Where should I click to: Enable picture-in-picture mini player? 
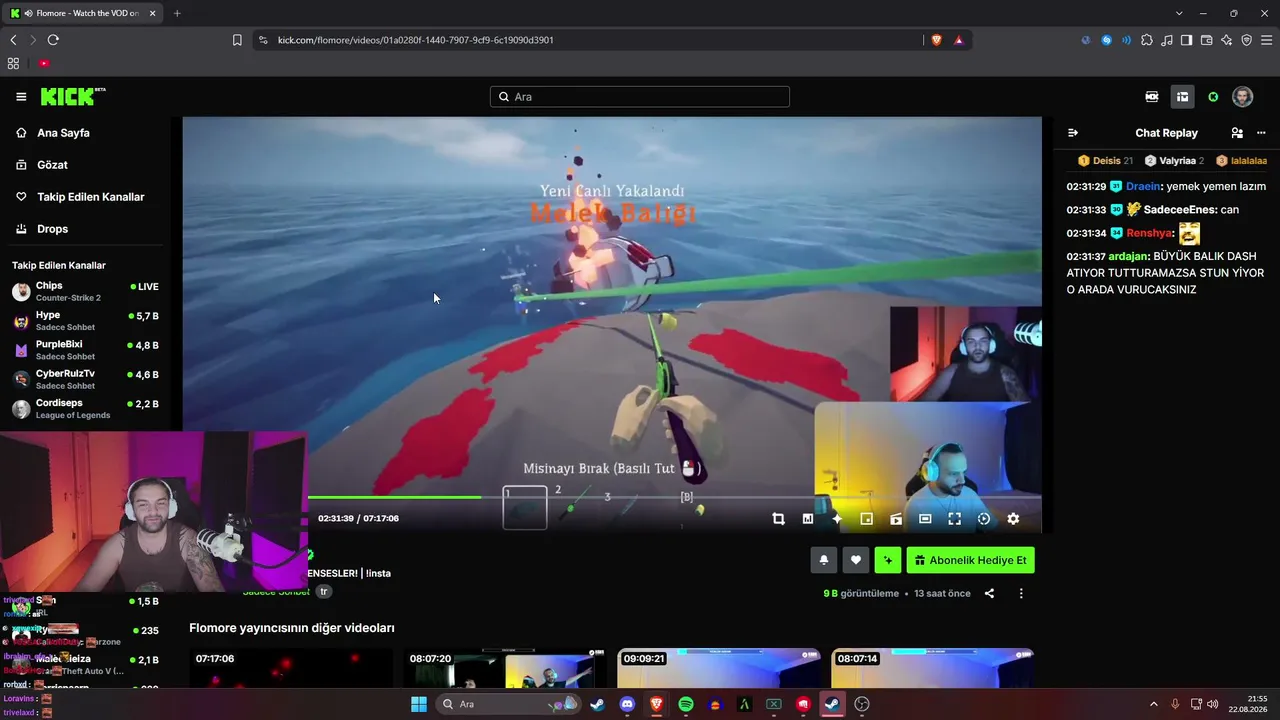(x=867, y=519)
